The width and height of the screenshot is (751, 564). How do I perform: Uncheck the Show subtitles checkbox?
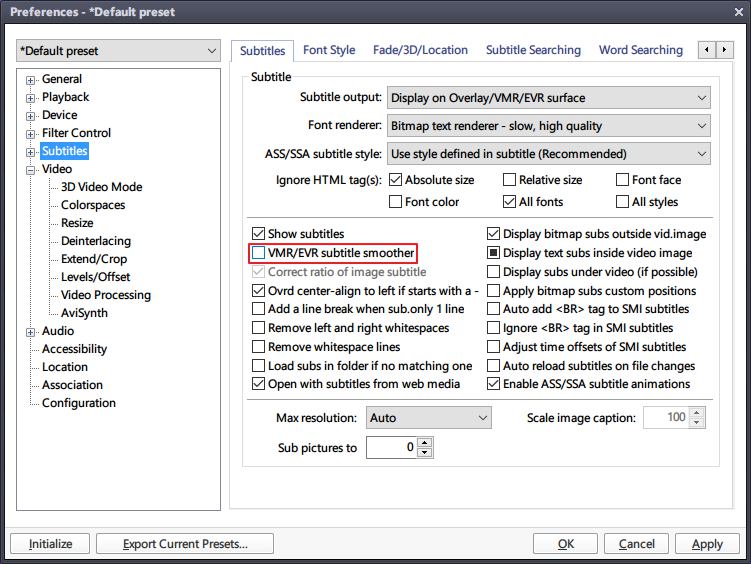click(260, 234)
